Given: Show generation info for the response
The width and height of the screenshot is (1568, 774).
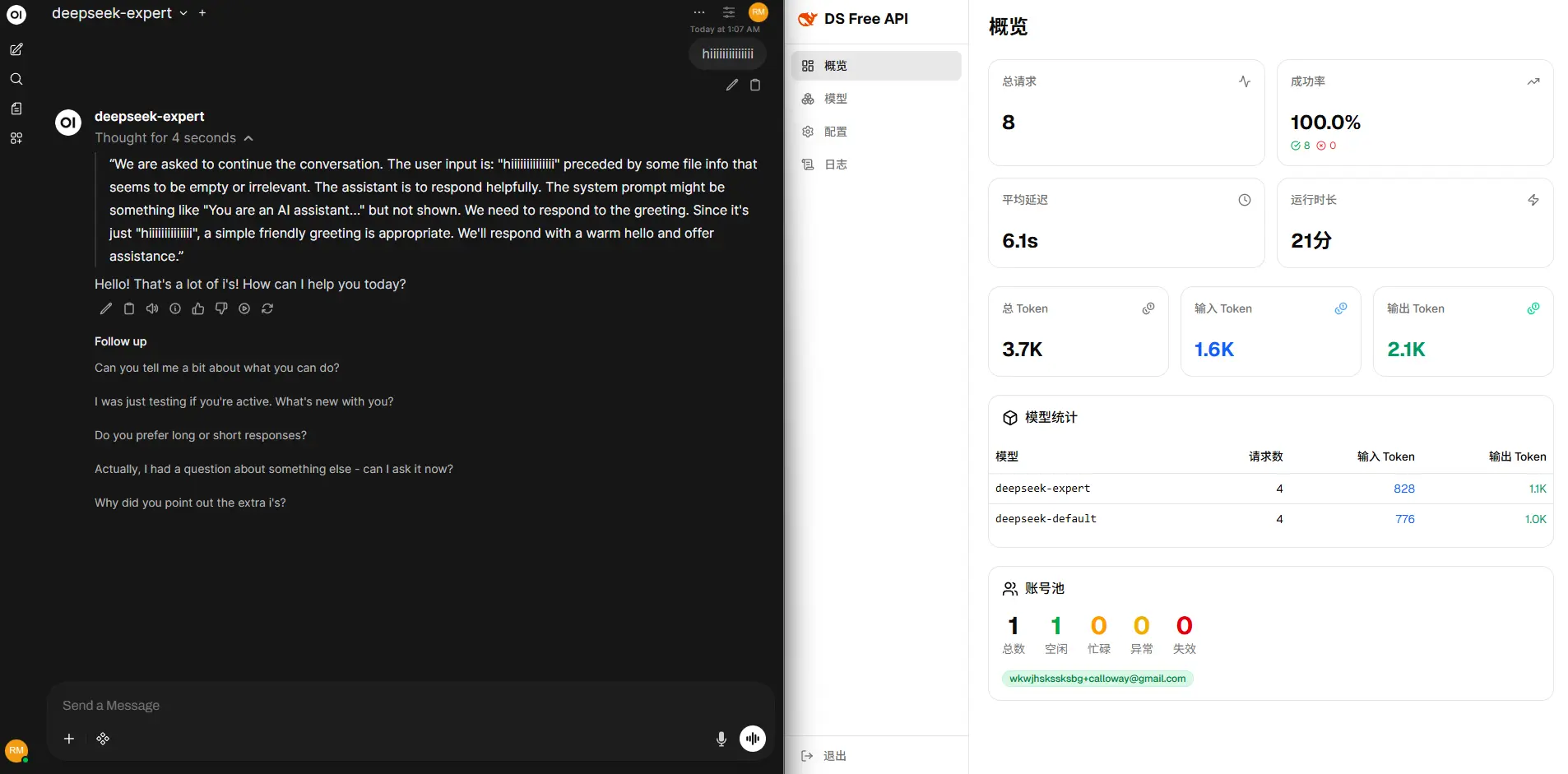Looking at the screenshot, I should 175,308.
